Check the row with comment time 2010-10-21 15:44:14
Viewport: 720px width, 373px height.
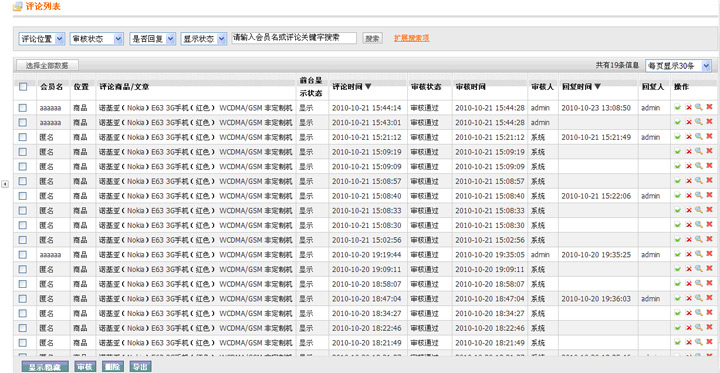click(x=23, y=107)
